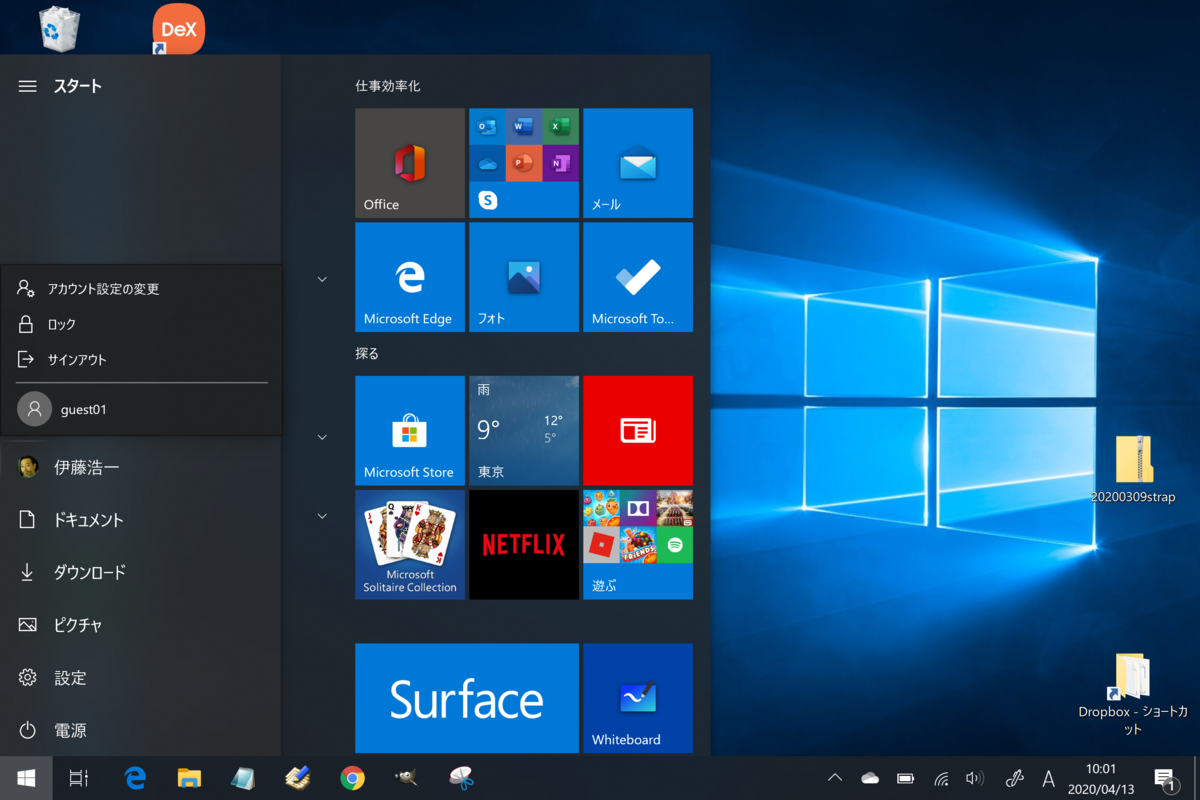Image resolution: width=1200 pixels, height=800 pixels.
Task: Open the Office tile
Action: [410, 163]
